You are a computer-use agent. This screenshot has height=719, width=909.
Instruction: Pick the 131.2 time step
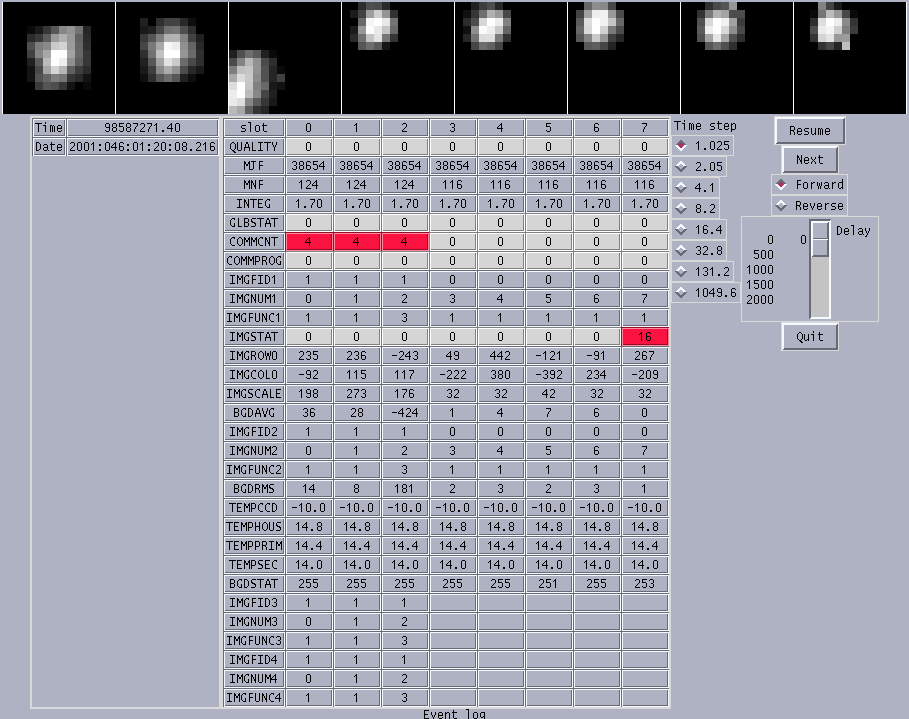703,271
